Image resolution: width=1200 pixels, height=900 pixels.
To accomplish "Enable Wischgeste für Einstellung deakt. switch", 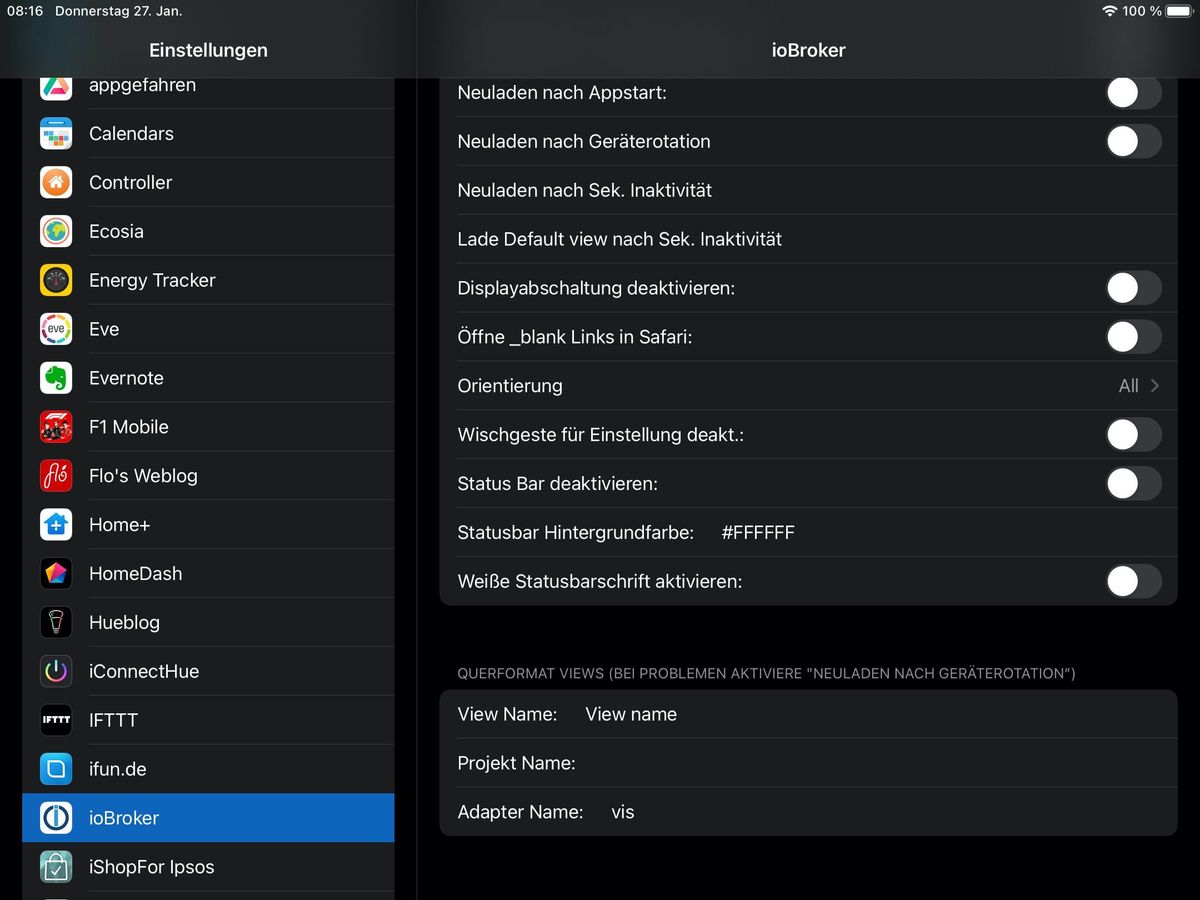I will click(x=1133, y=434).
